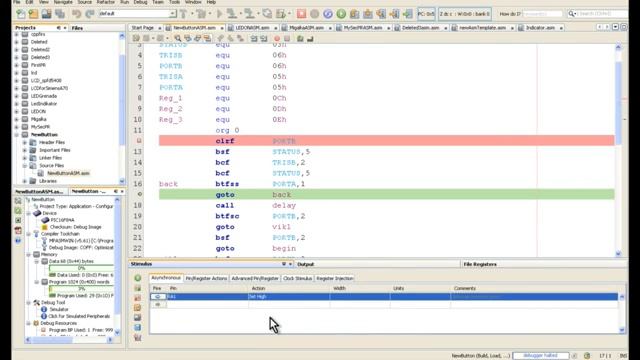Click the 'How do I?' keyword input field
This screenshot has width=640, height=360.
(x=542, y=14)
